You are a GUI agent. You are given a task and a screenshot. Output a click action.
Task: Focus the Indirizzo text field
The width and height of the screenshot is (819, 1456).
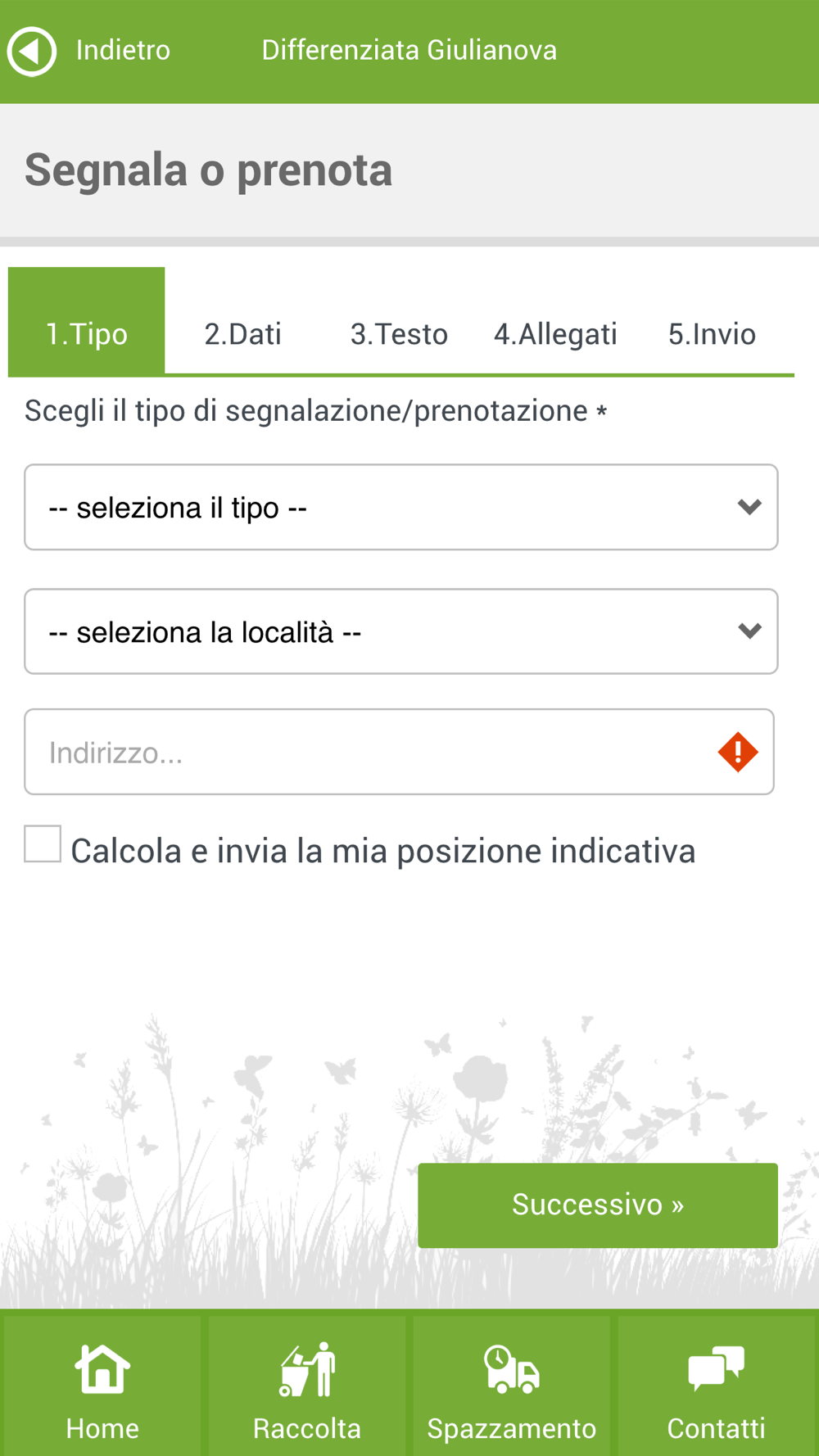(399, 752)
